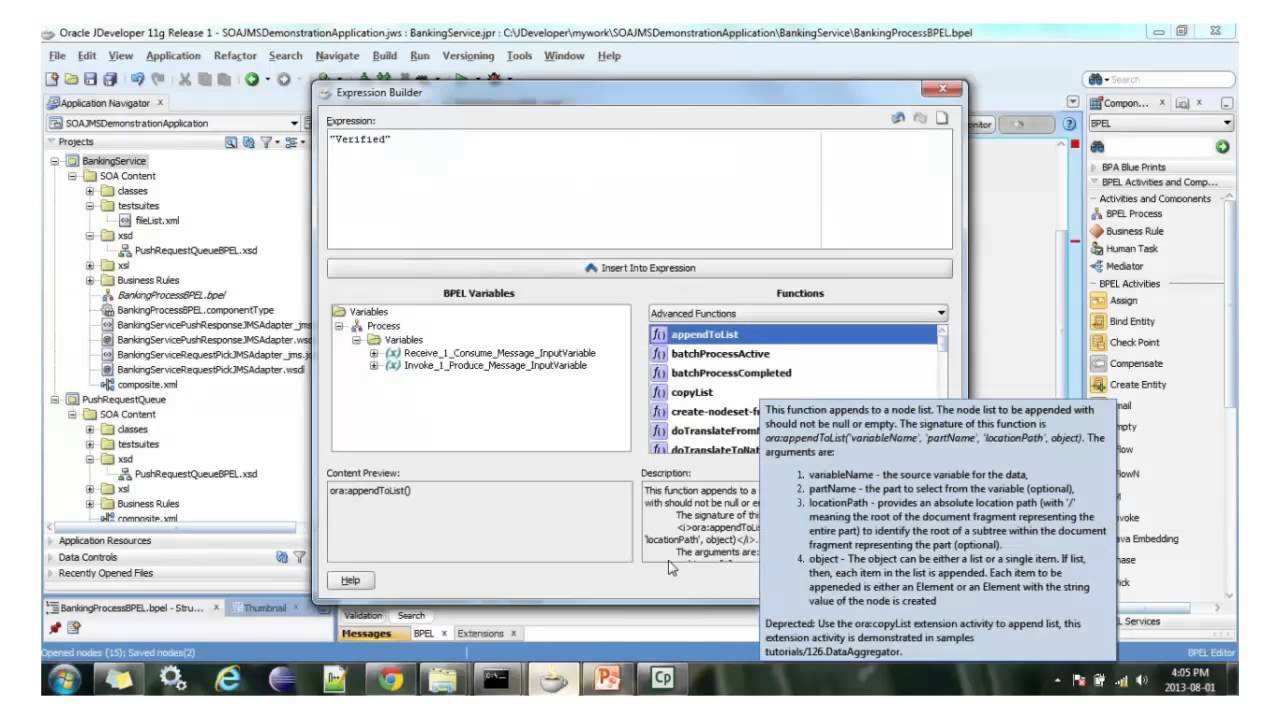Click the binoculars icon in Component Palette
The height and width of the screenshot is (718, 1280).
coord(1097,146)
